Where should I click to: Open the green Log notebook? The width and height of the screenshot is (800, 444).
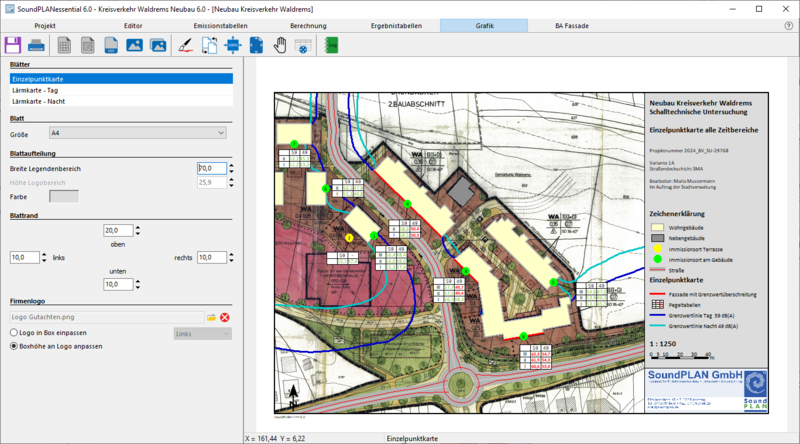(x=332, y=45)
